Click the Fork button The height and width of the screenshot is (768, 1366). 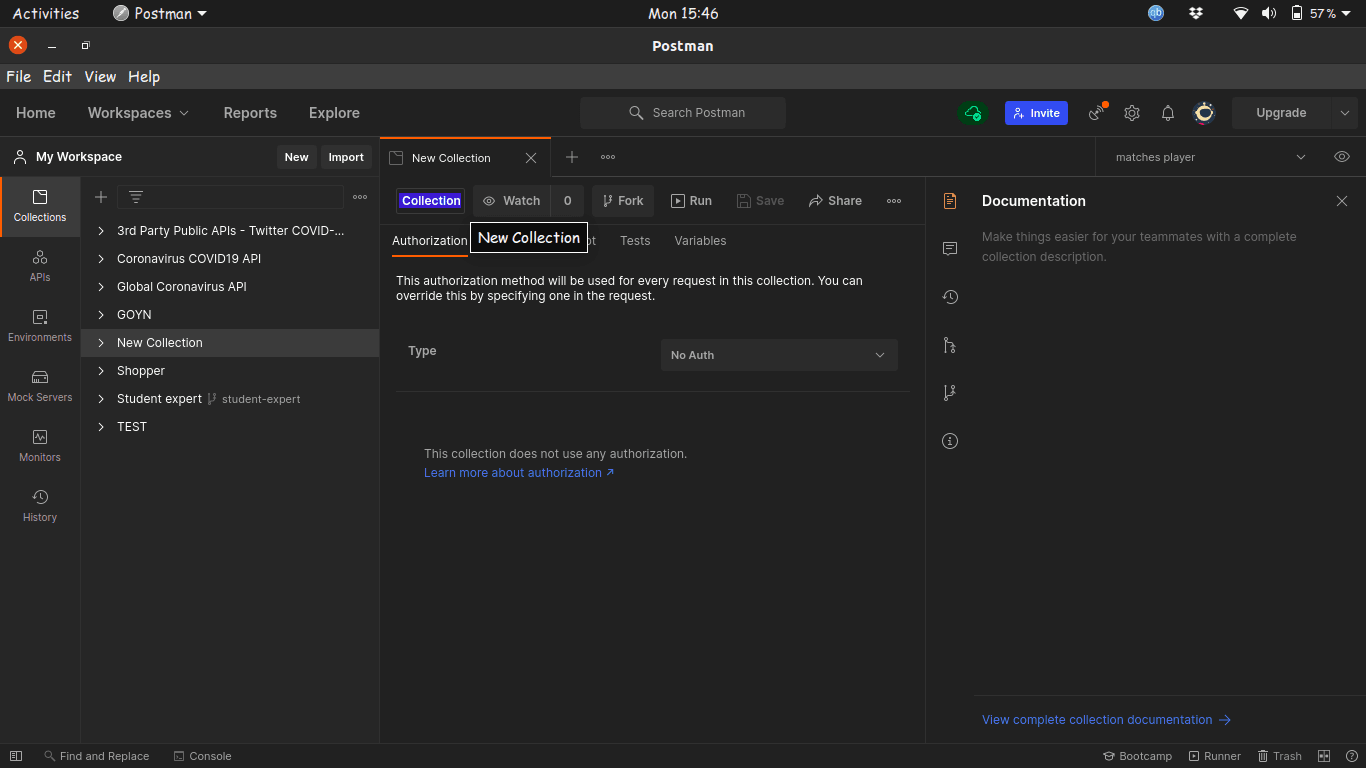click(x=623, y=201)
